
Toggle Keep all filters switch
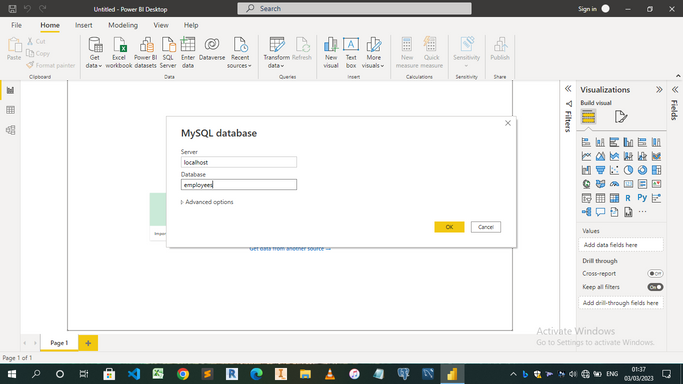coord(655,287)
